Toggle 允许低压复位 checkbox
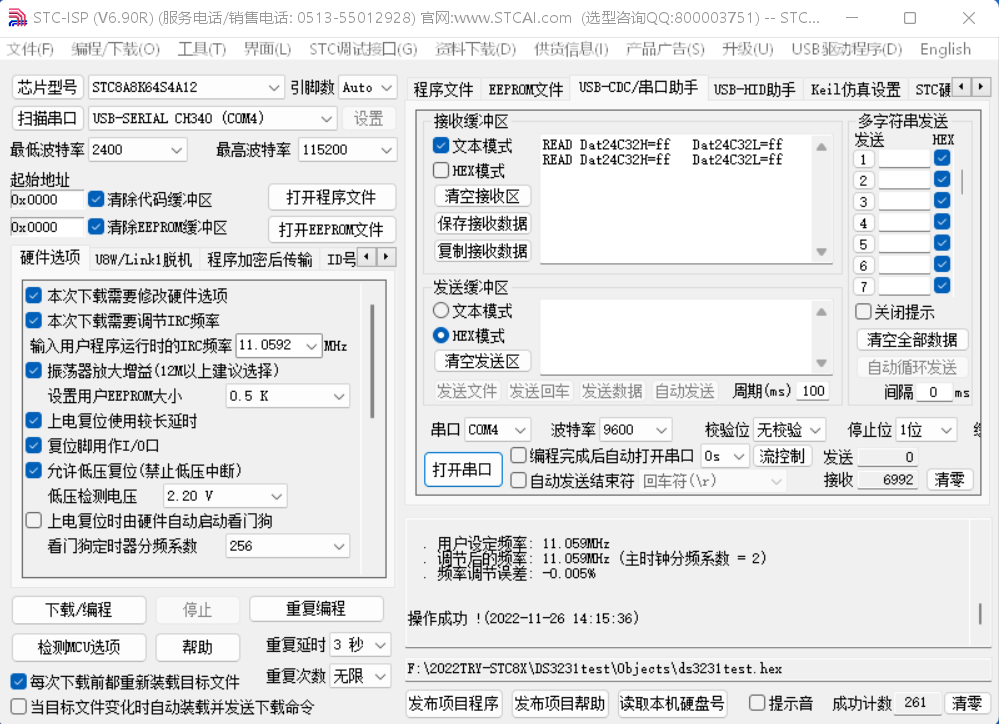Screen dimensions: 999x724 (x=34, y=471)
